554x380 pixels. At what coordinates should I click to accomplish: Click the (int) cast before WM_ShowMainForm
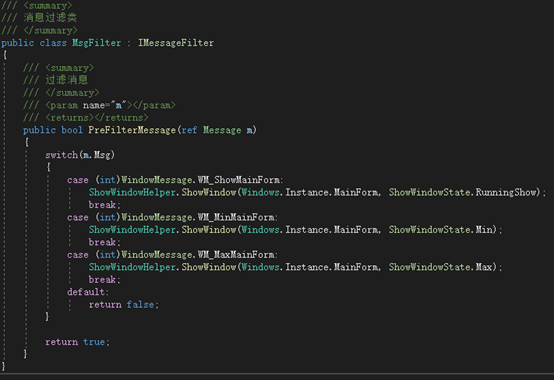[x=108, y=180]
